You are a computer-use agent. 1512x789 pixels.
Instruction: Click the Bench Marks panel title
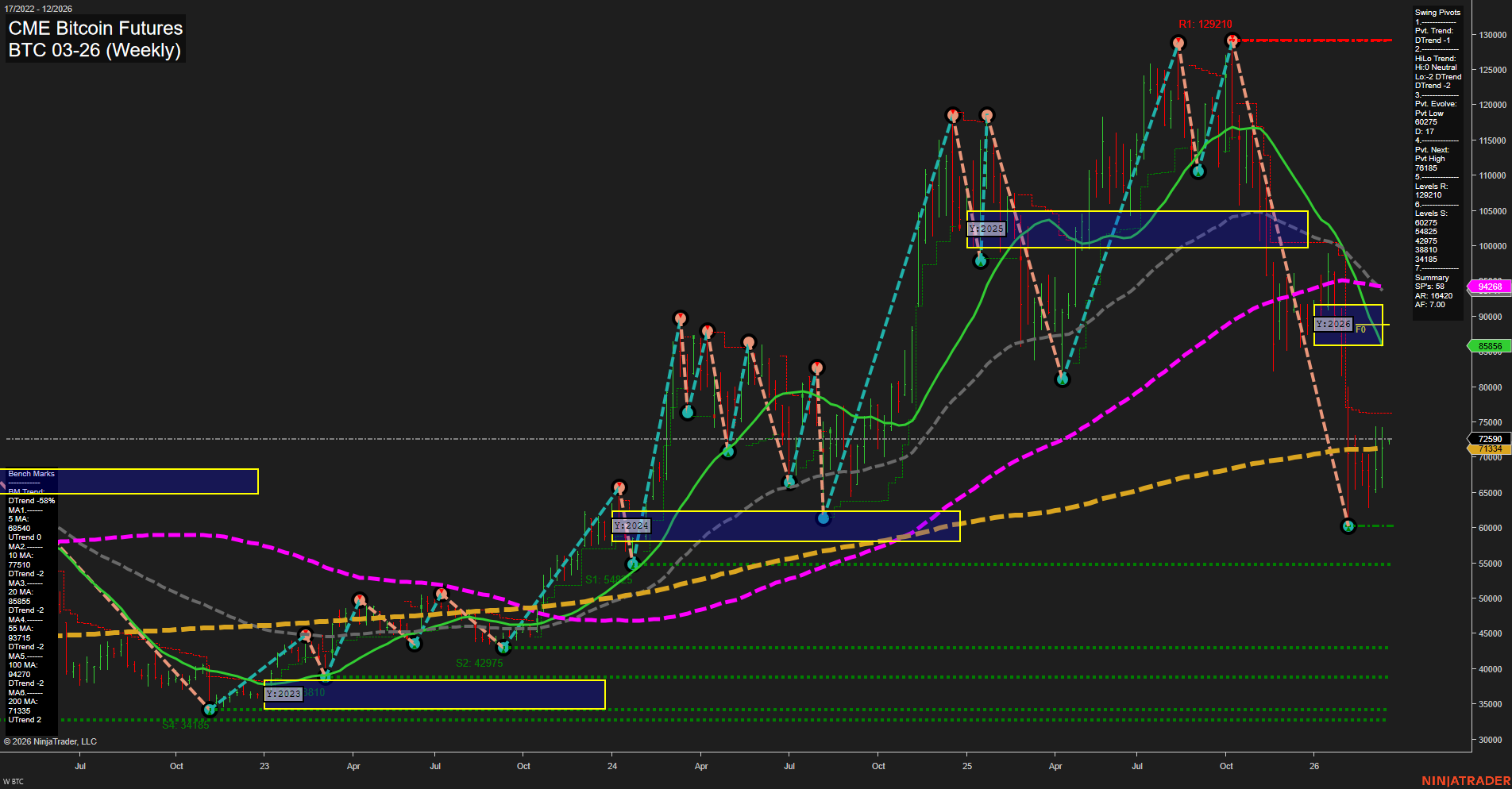pyautogui.click(x=32, y=473)
